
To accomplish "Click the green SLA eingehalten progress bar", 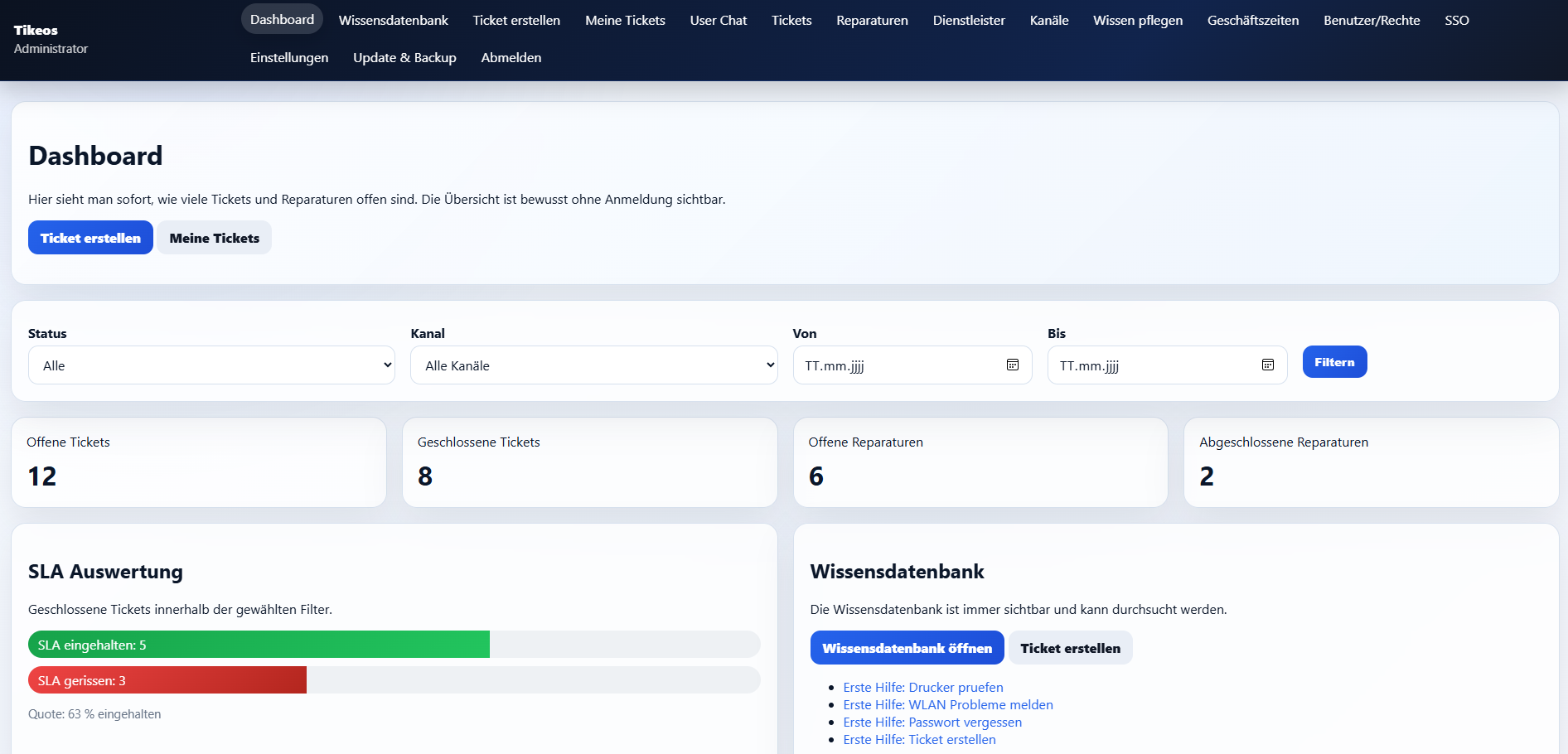I will (x=259, y=645).
